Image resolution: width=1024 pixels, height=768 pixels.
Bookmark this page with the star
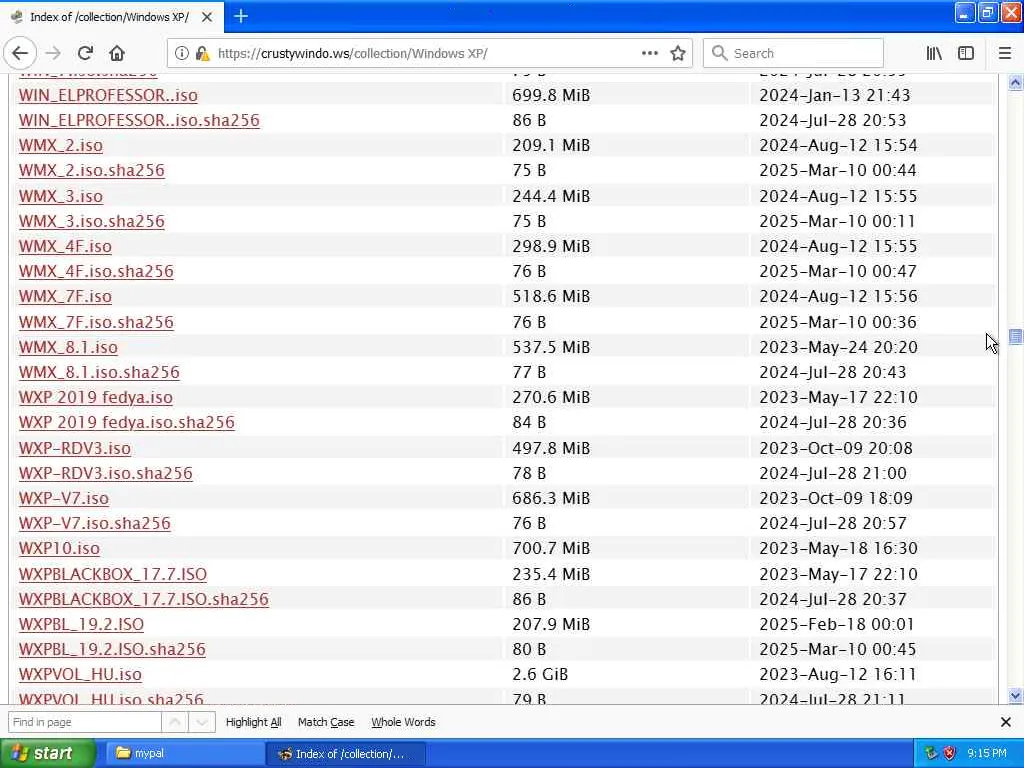[x=678, y=54]
